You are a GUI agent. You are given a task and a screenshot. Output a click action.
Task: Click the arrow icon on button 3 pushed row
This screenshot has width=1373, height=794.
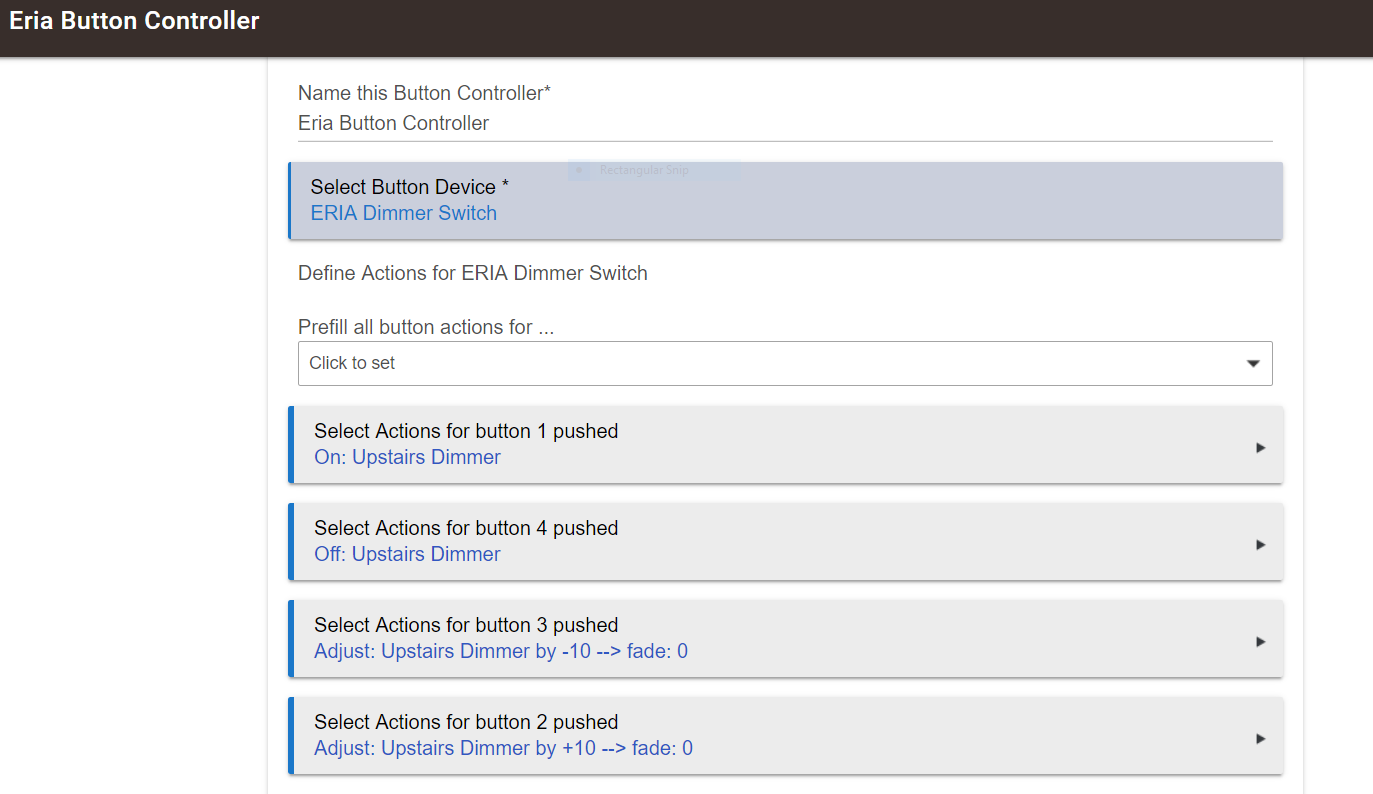pyautogui.click(x=1261, y=642)
